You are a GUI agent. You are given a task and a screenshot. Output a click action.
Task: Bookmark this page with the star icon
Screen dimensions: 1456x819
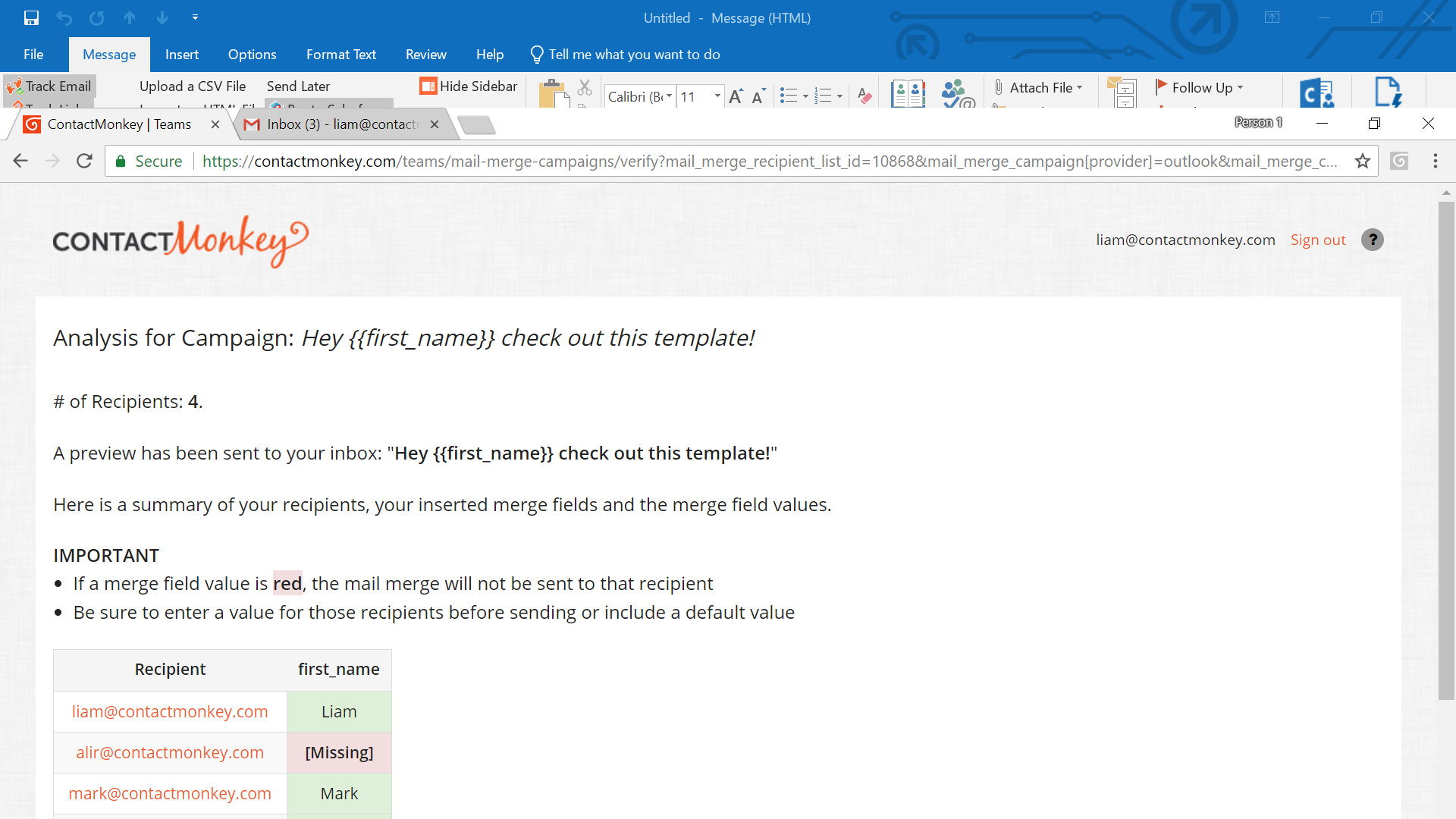(1363, 161)
